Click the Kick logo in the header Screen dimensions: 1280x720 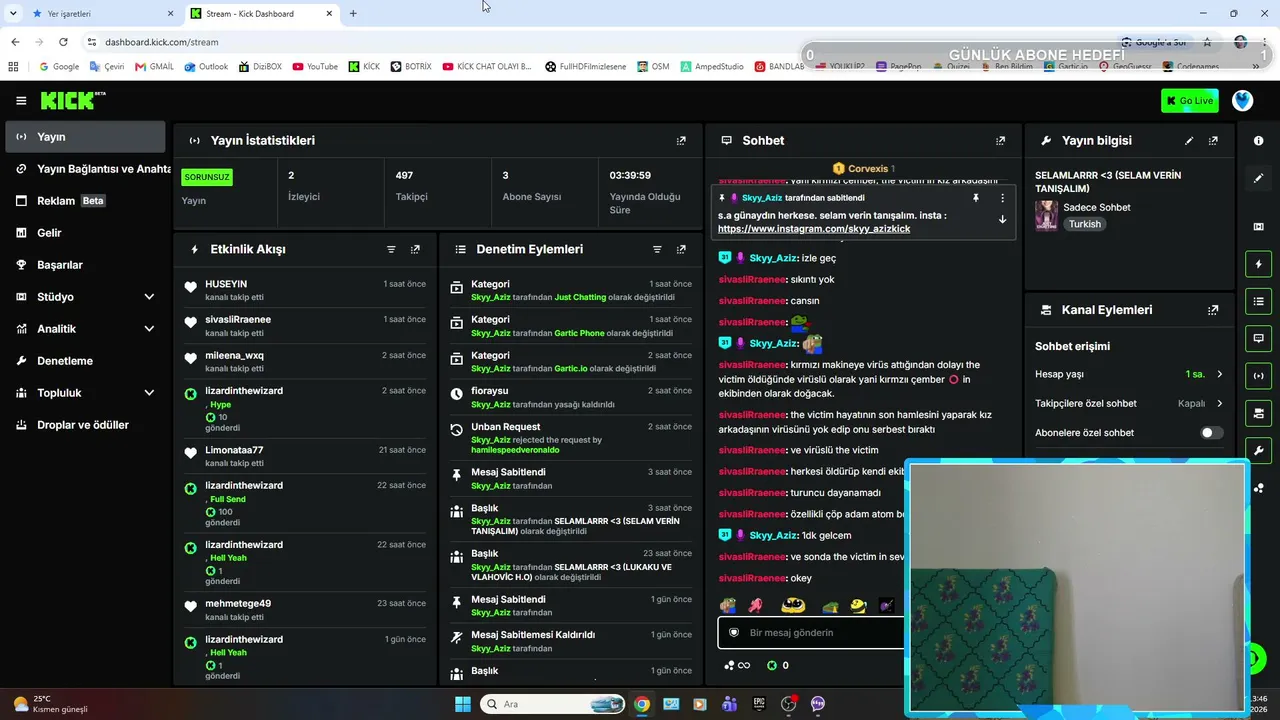point(72,101)
